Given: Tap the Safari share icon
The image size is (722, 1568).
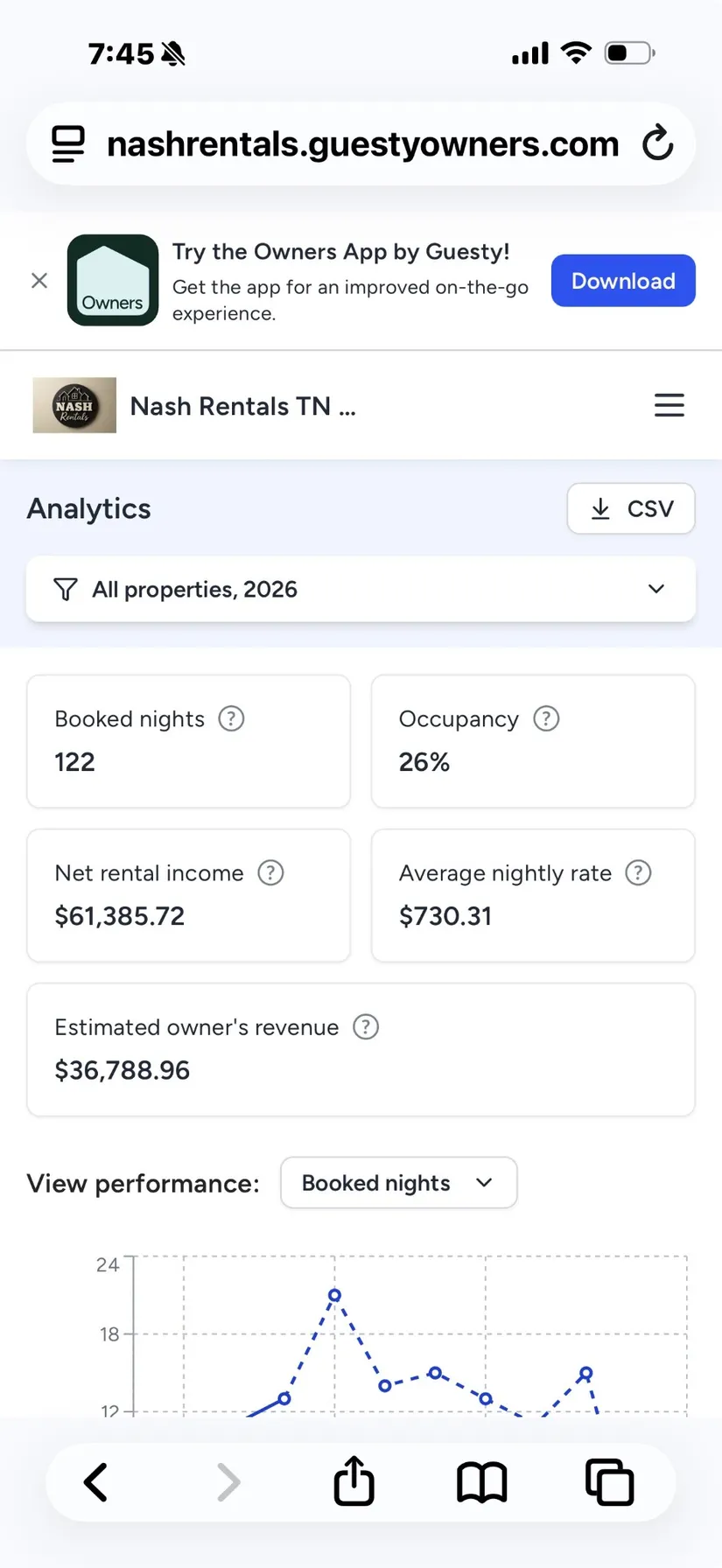Looking at the screenshot, I should pos(354,1481).
